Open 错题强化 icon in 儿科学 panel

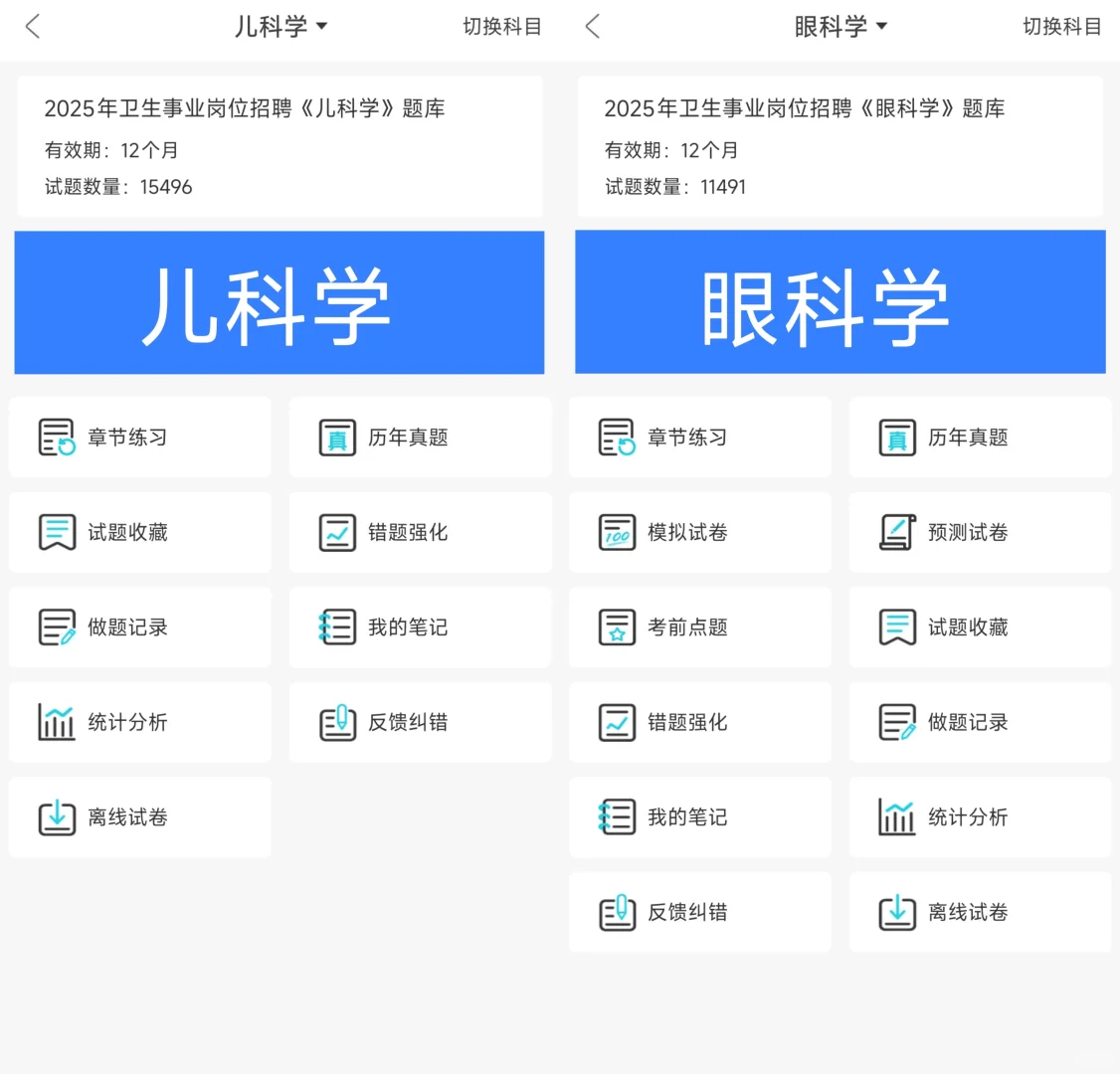point(337,532)
